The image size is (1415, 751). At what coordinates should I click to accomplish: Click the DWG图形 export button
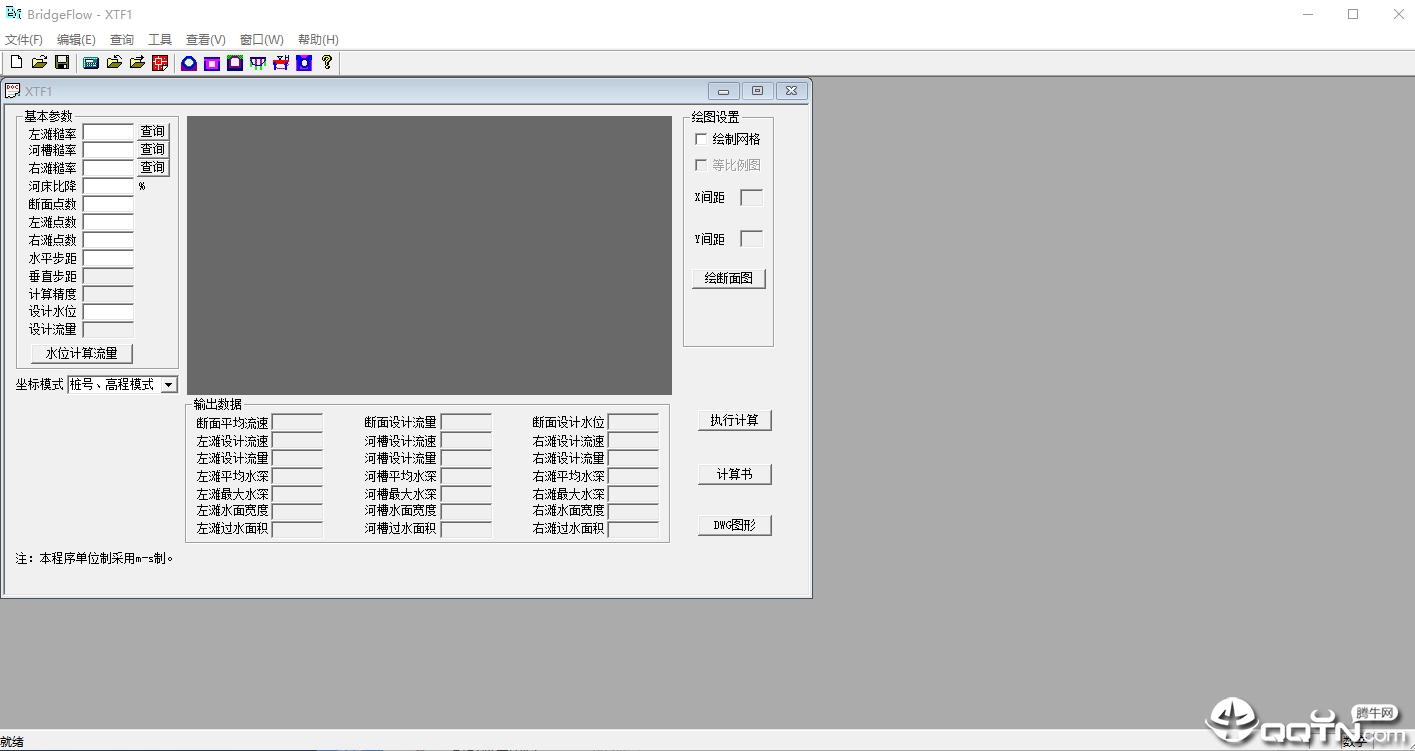pos(735,525)
